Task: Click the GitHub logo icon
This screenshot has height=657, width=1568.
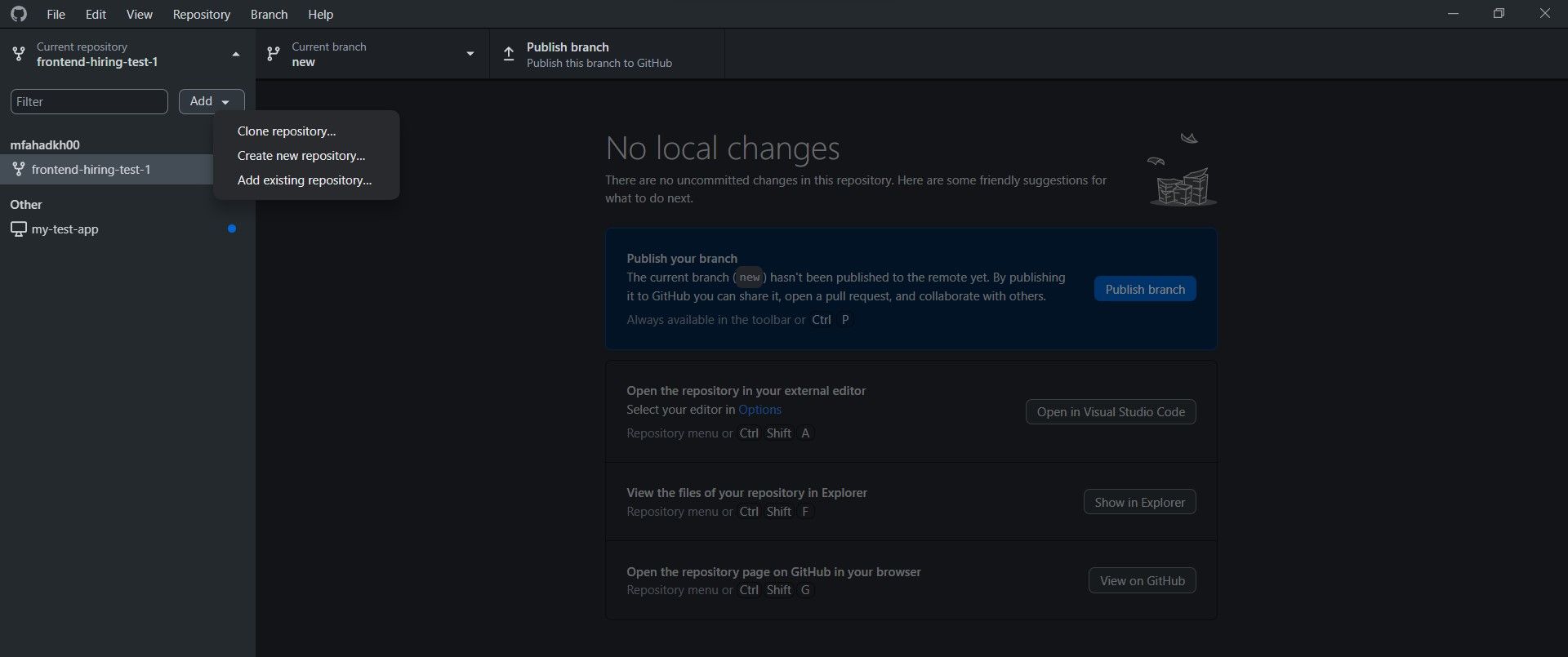Action: [18, 14]
